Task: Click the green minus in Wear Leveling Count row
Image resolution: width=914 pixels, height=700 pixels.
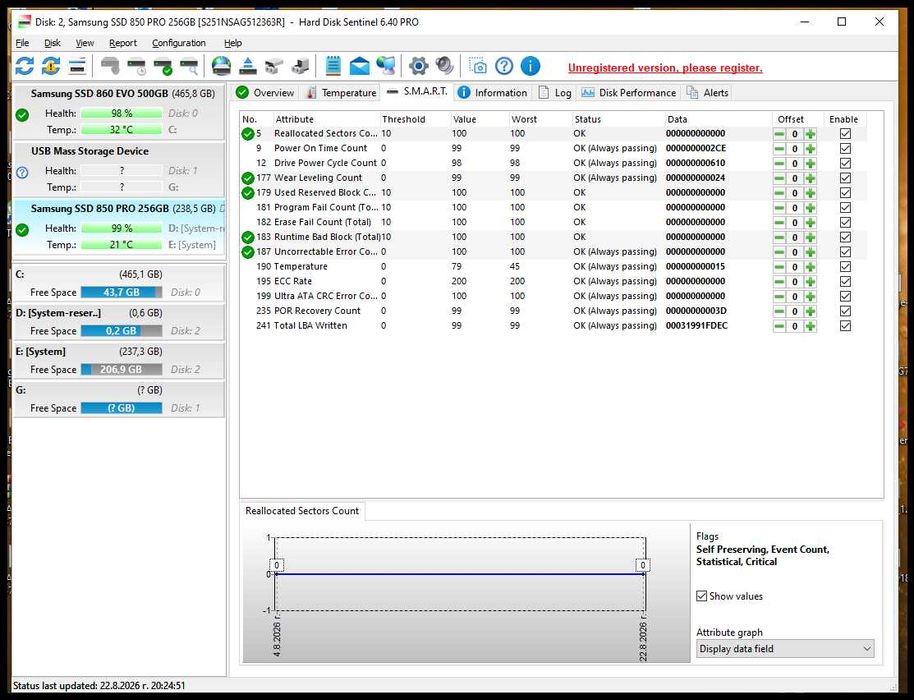Action: pos(779,178)
